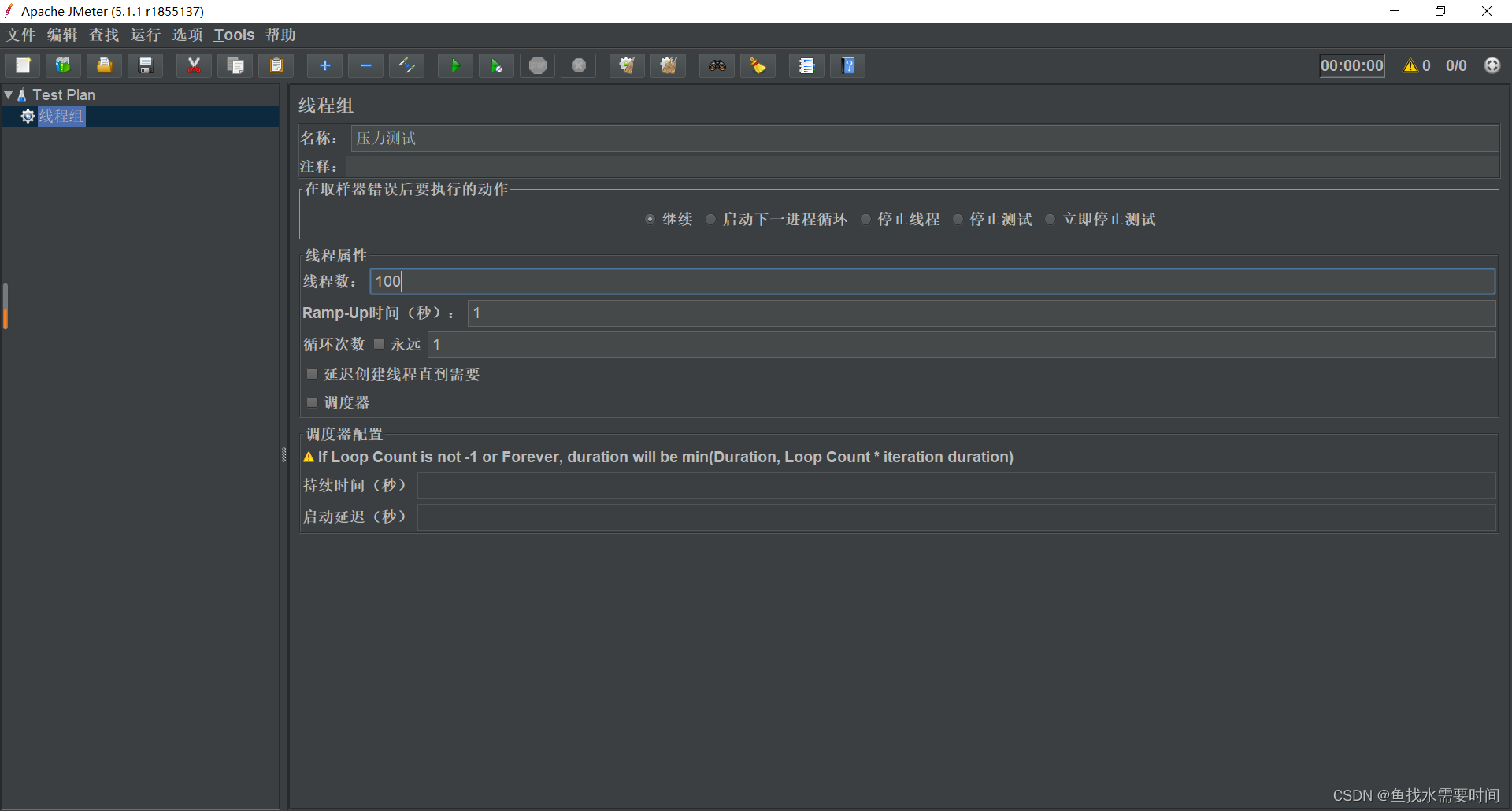1512x811 pixels.
Task: Click the 0/0 thread count indicator
Action: coord(1456,65)
